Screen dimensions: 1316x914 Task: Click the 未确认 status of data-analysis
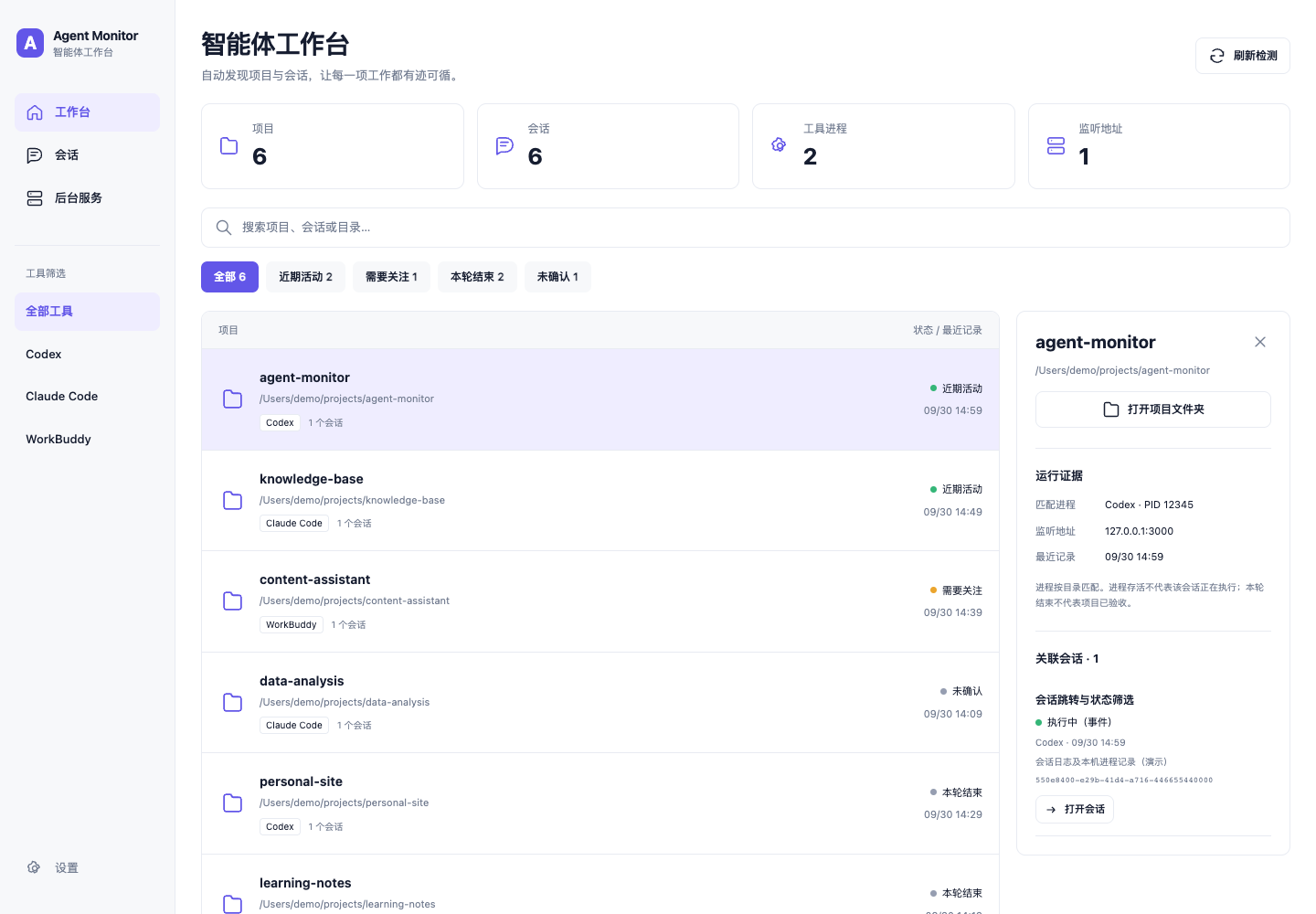click(961, 691)
